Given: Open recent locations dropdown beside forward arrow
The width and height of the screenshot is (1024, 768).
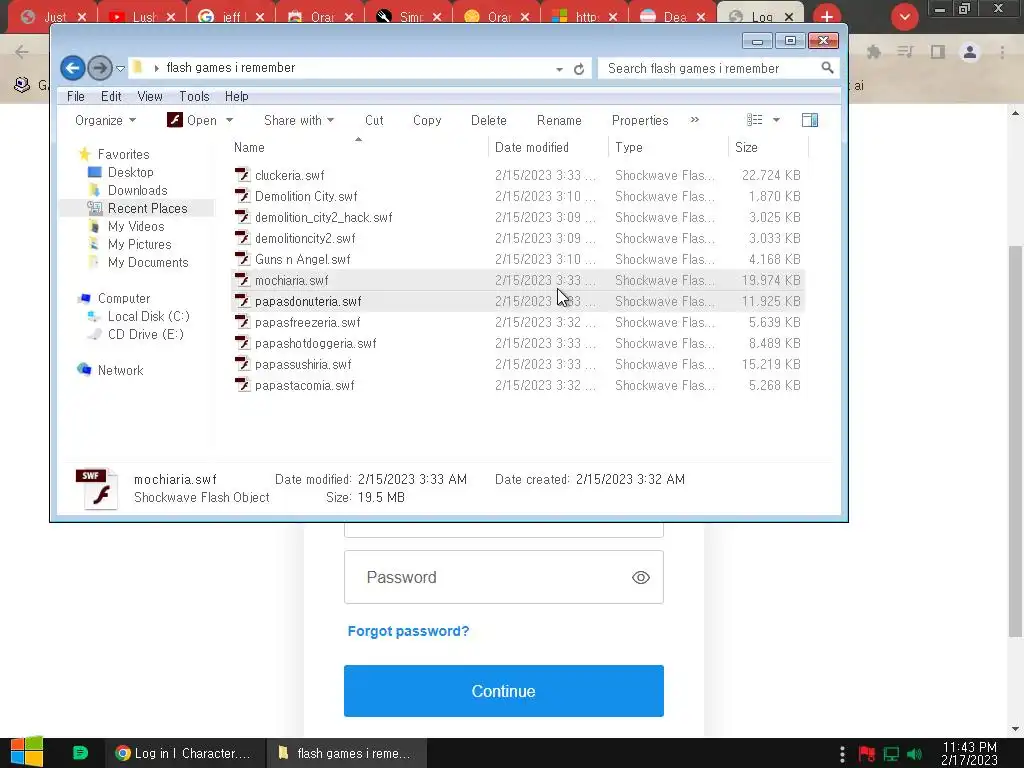Looking at the screenshot, I should [x=120, y=69].
